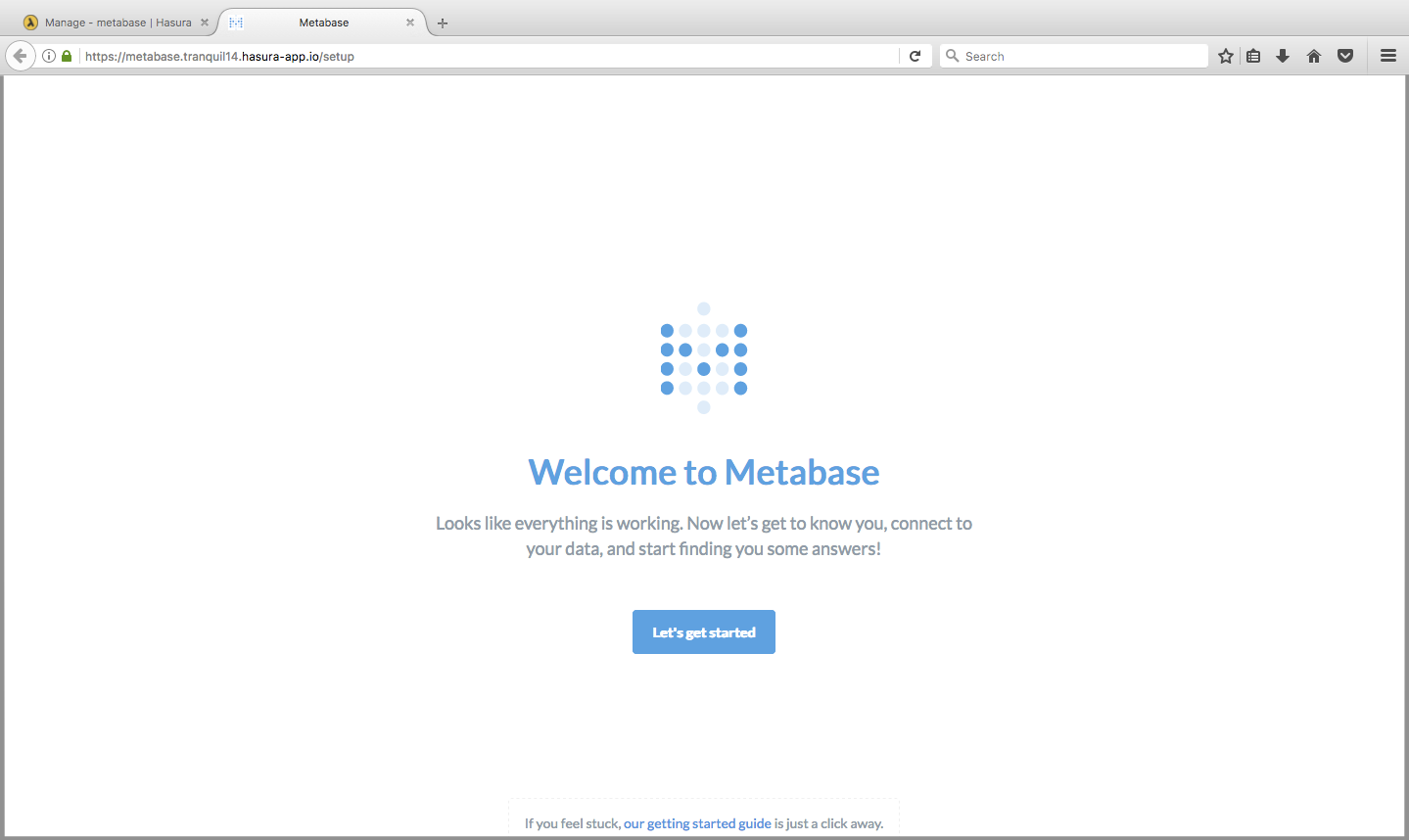Click the Welcome to Metabase heading
This screenshot has width=1409, height=840.
(704, 472)
